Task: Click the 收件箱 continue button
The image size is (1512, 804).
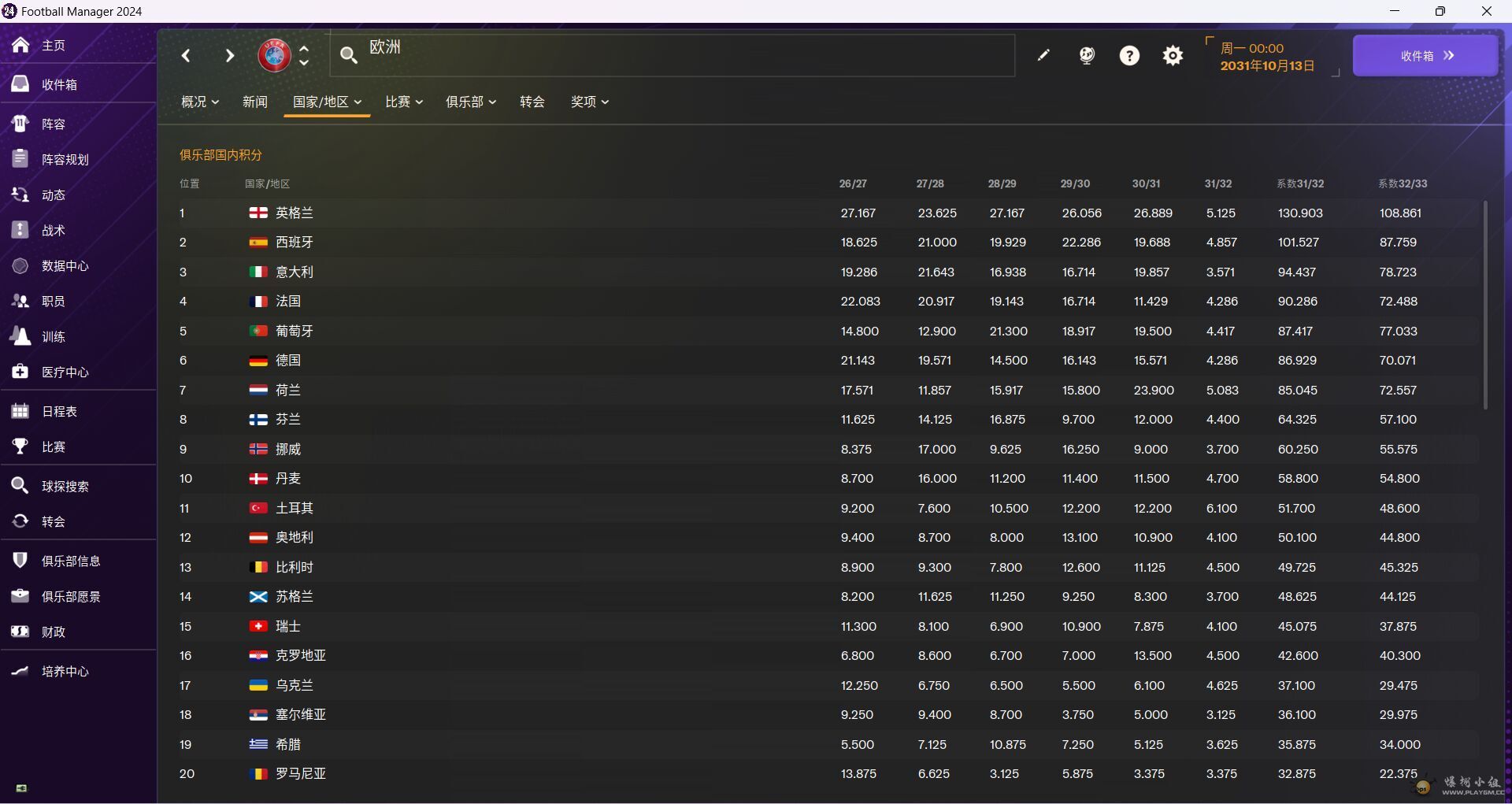Action: click(x=1425, y=56)
